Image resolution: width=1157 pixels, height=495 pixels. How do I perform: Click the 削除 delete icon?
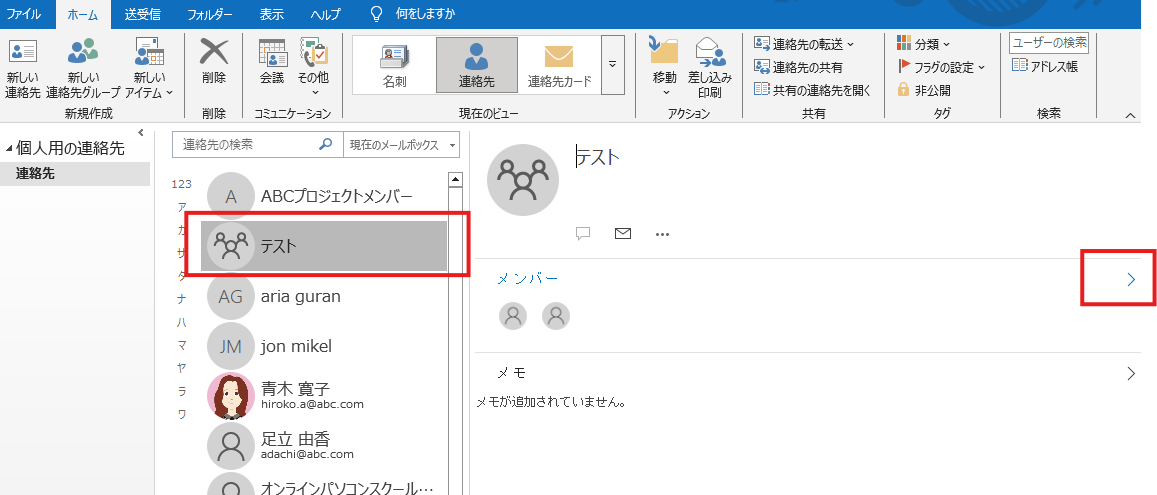pyautogui.click(x=214, y=63)
